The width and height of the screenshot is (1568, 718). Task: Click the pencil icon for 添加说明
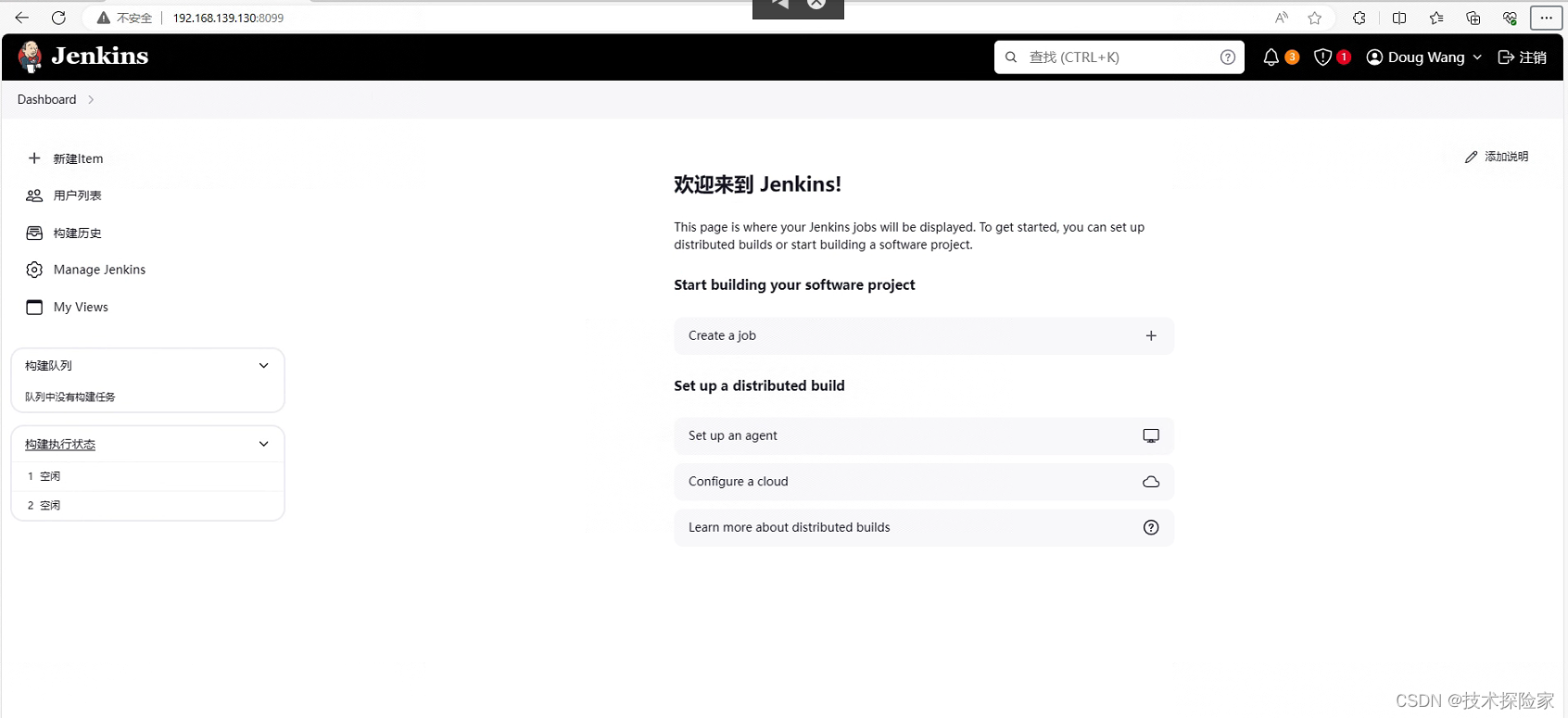[x=1471, y=157]
